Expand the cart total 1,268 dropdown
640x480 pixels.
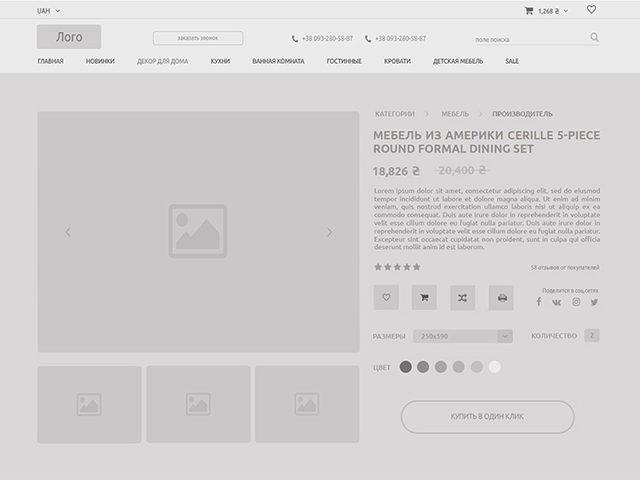coord(553,11)
